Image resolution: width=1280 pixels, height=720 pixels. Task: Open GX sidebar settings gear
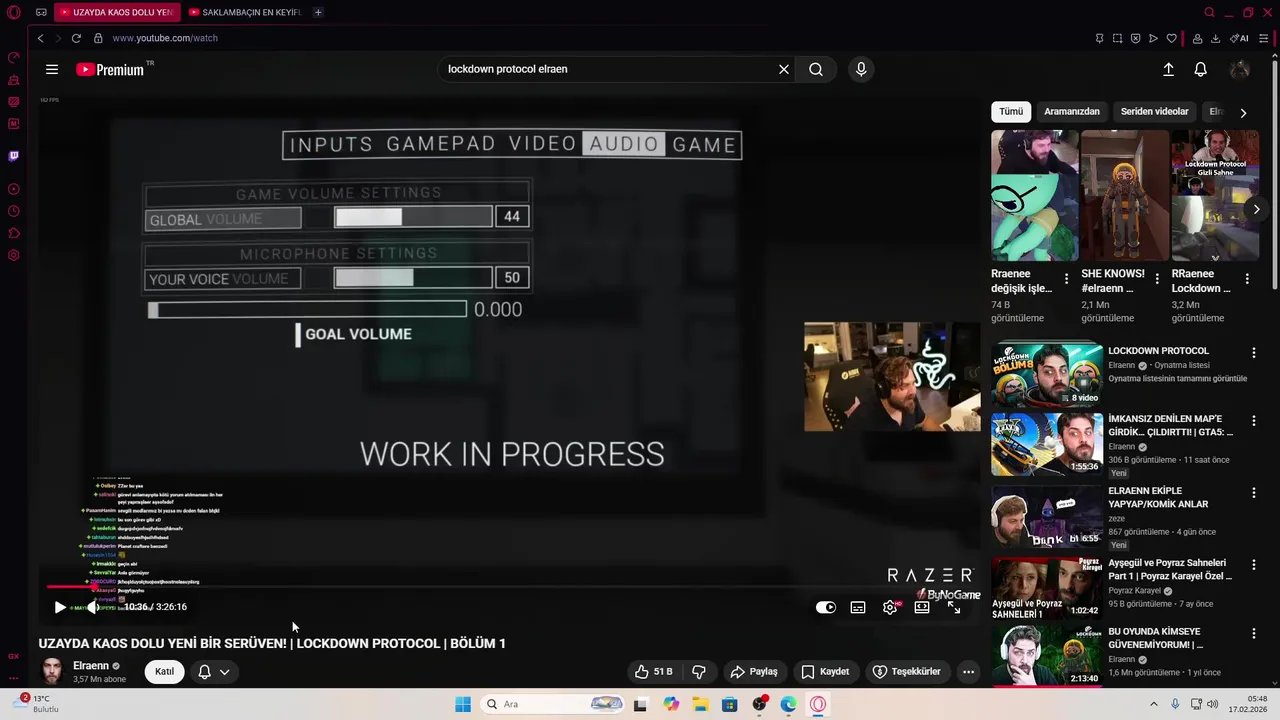14,255
